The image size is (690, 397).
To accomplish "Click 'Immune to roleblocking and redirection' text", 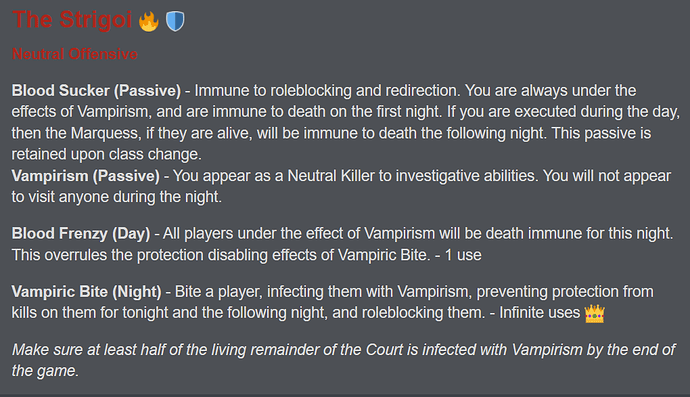I will coord(327,91).
